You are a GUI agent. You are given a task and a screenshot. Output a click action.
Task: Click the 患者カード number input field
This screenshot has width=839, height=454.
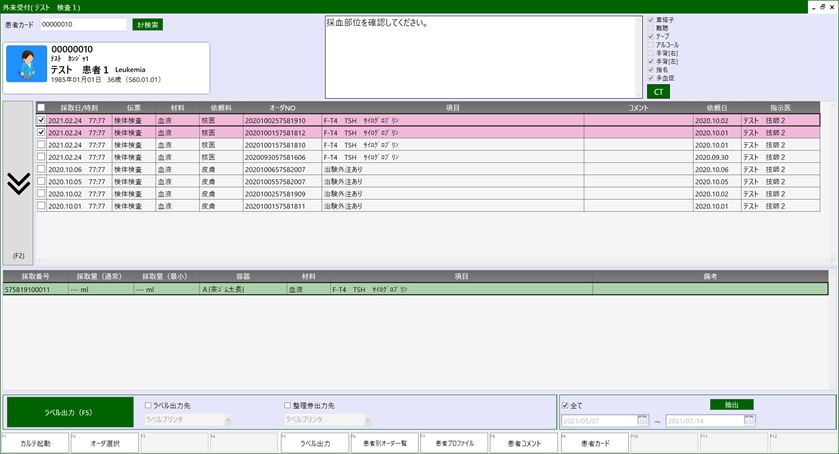click(83, 24)
